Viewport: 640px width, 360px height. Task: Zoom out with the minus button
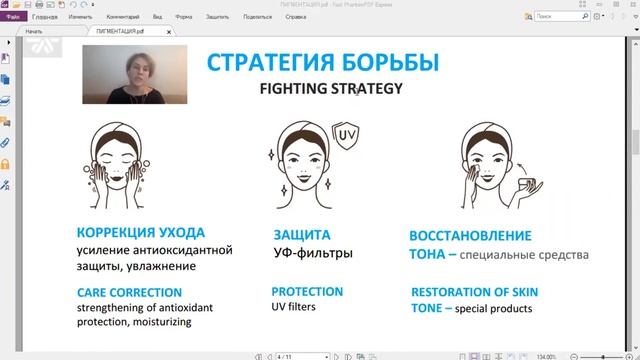coord(574,357)
